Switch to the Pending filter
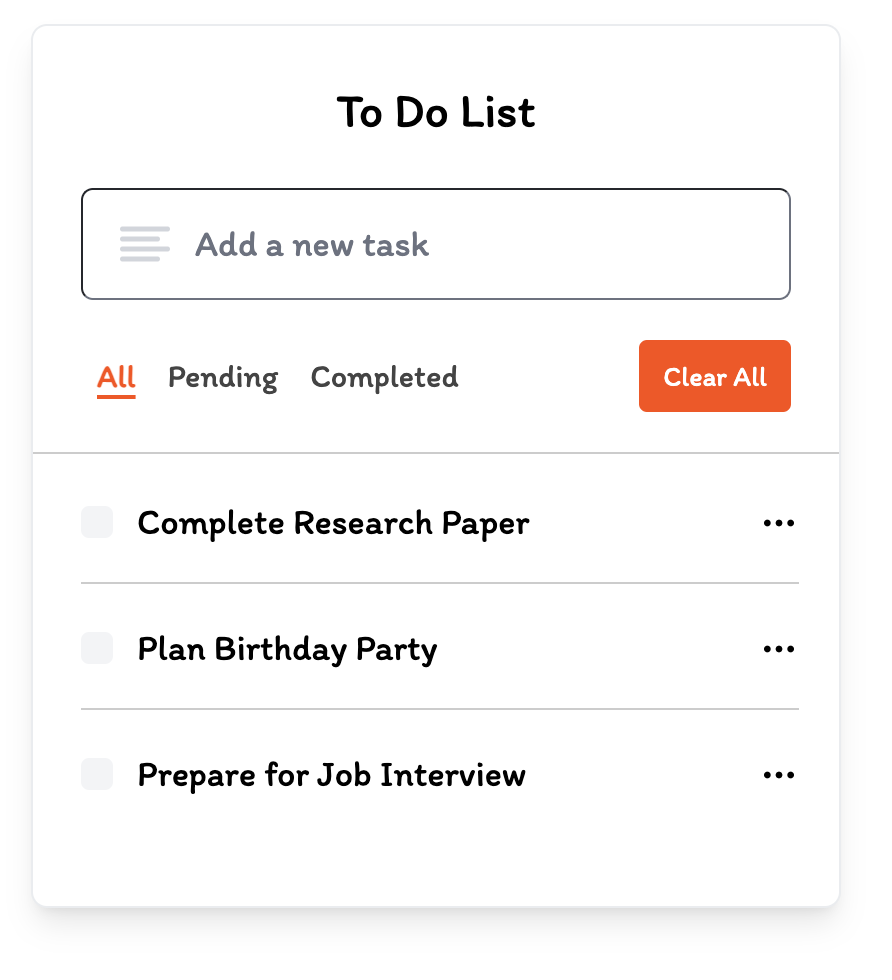The width and height of the screenshot is (892, 980). coord(222,377)
